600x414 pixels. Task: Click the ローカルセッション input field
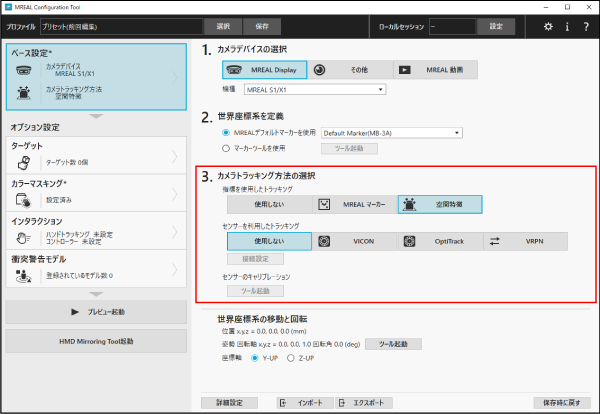[x=452, y=26]
